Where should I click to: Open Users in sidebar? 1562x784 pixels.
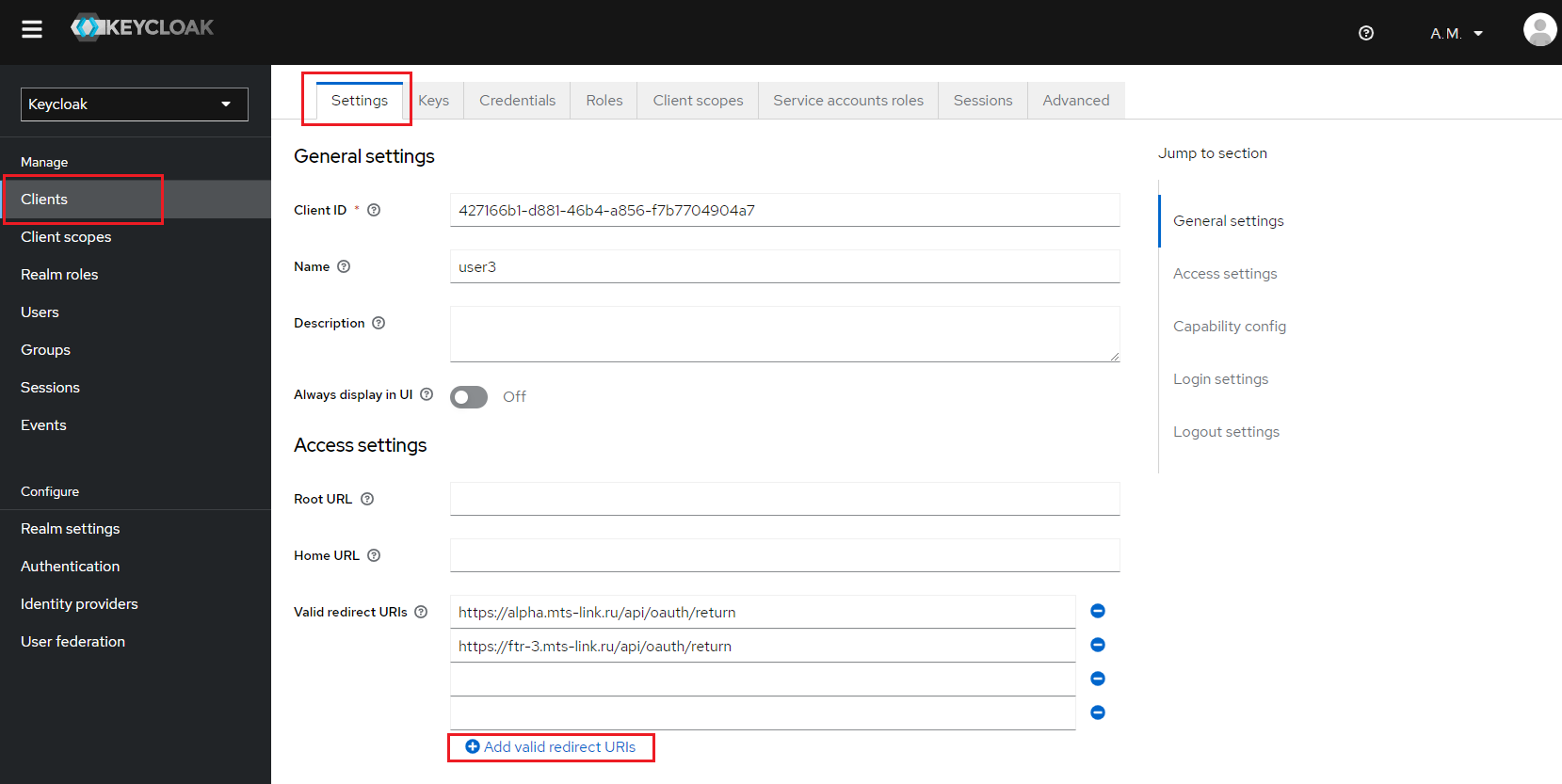(136, 312)
